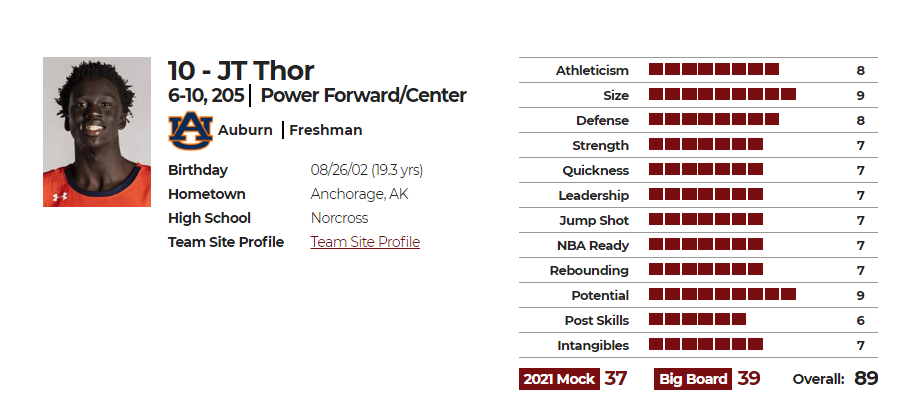900x415 pixels.
Task: Click the 2021 Mock badge
Action: click(559, 379)
